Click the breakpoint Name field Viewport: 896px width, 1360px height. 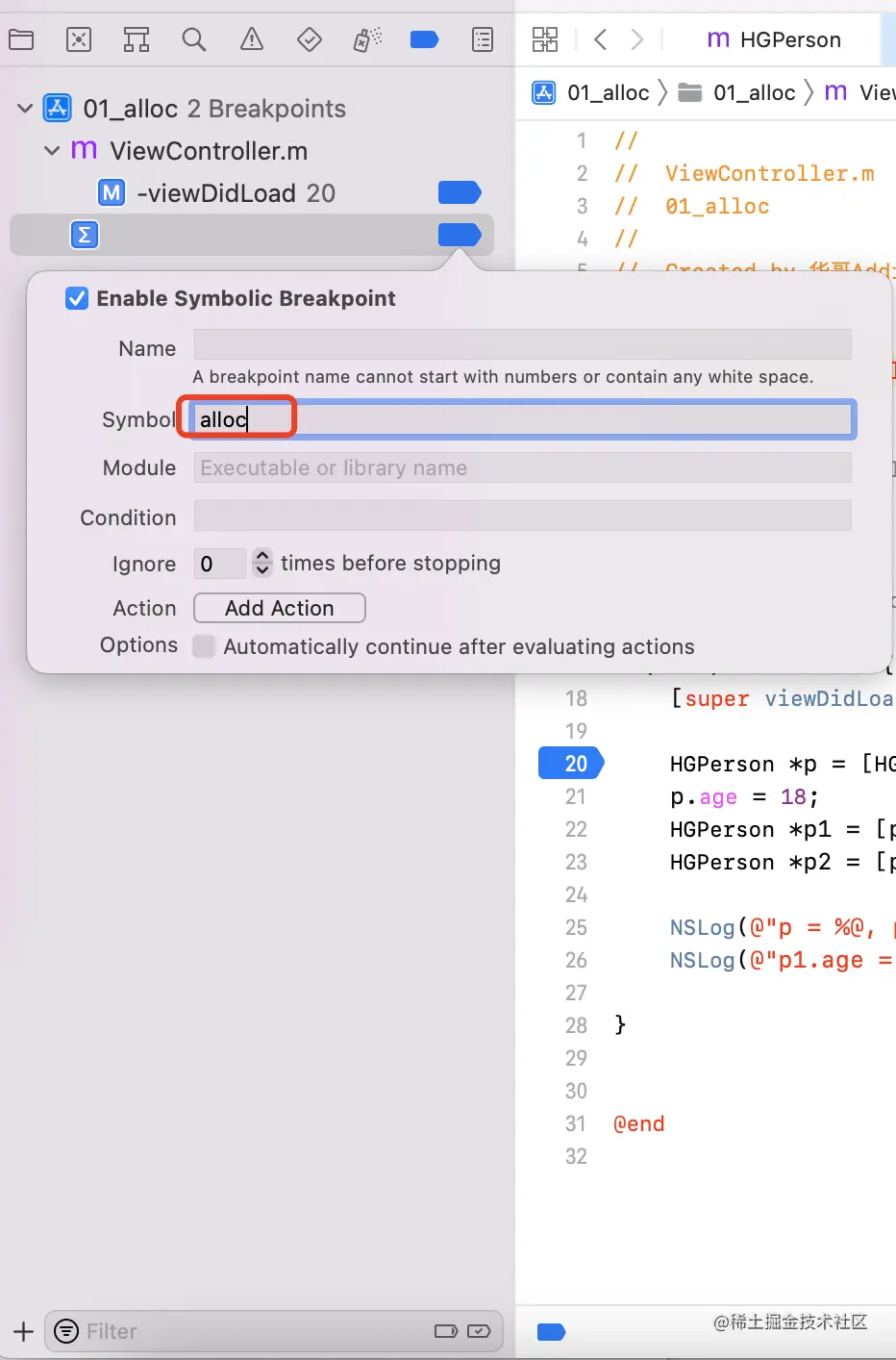coord(523,344)
